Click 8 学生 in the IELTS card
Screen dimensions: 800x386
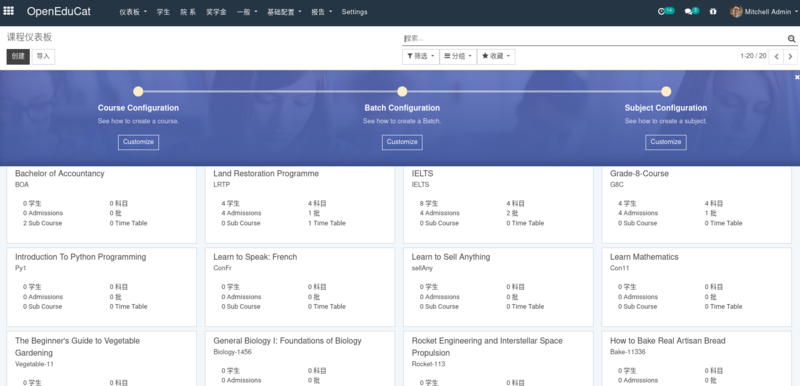[x=429, y=203]
